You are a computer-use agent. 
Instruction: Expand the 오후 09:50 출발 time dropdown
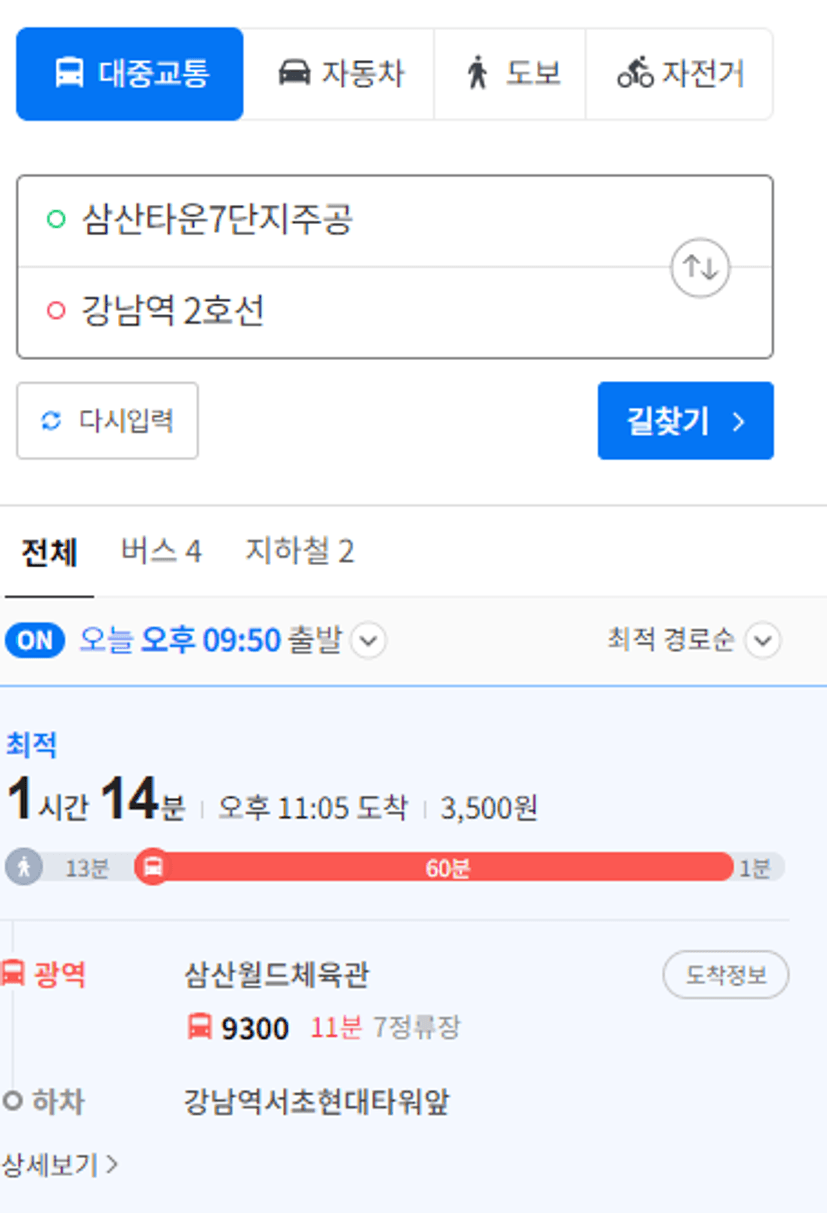pyautogui.click(x=368, y=640)
